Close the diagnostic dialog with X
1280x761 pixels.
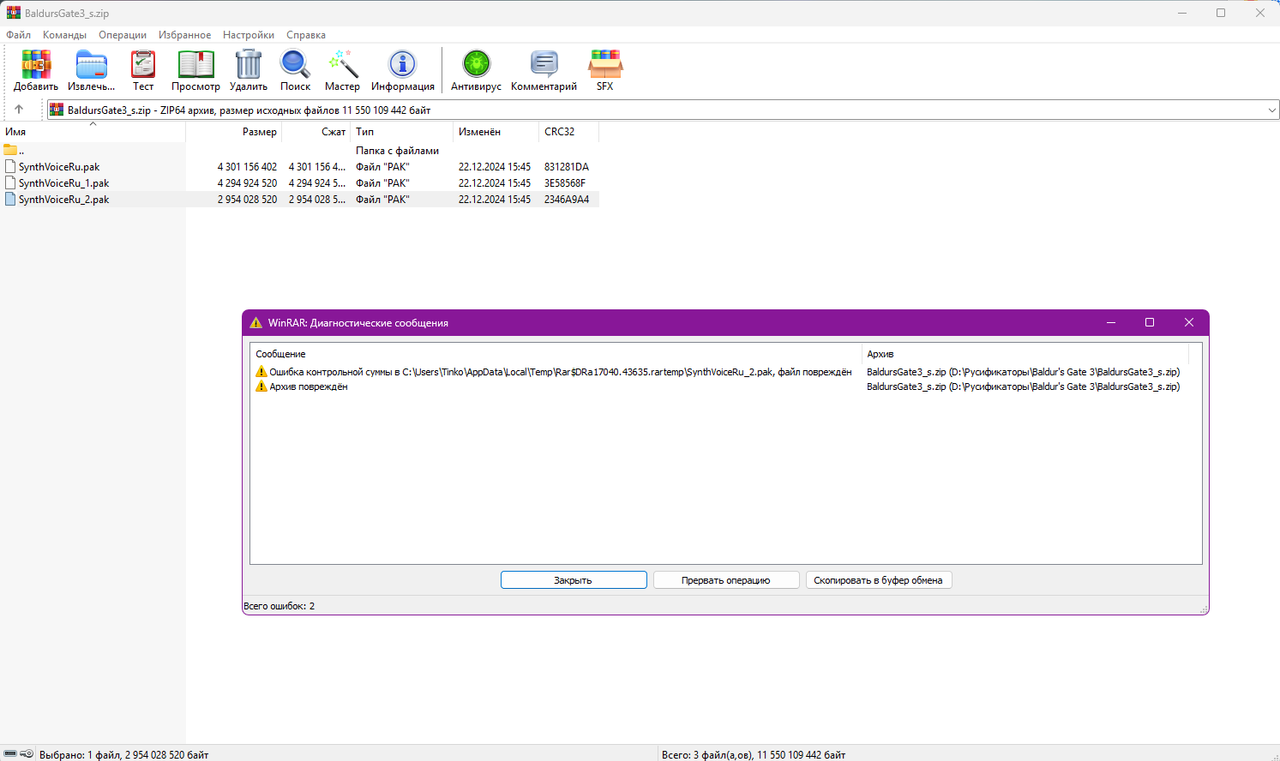click(x=1189, y=322)
